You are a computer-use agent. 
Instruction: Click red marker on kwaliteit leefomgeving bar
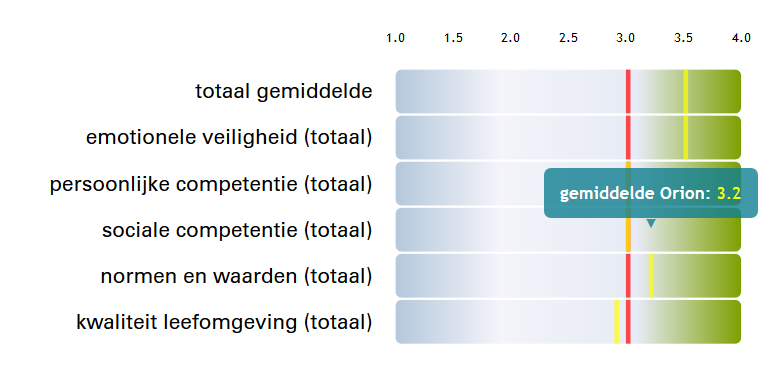click(x=628, y=322)
